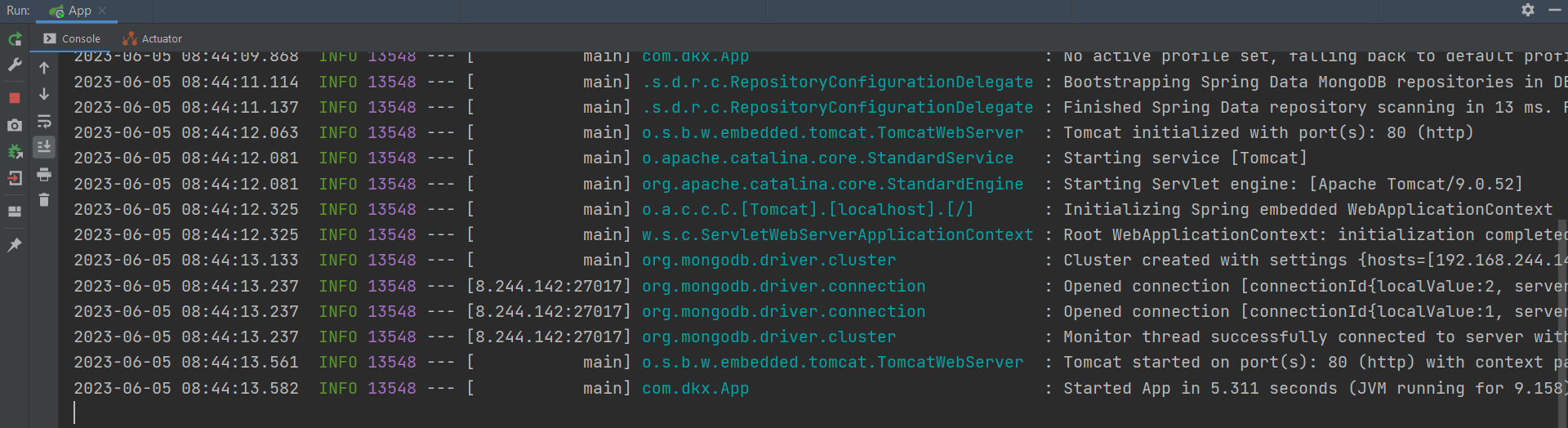This screenshot has height=428, width=1568.
Task: Open the wrench settings icon in the Run sidebar
Action: pos(15,65)
